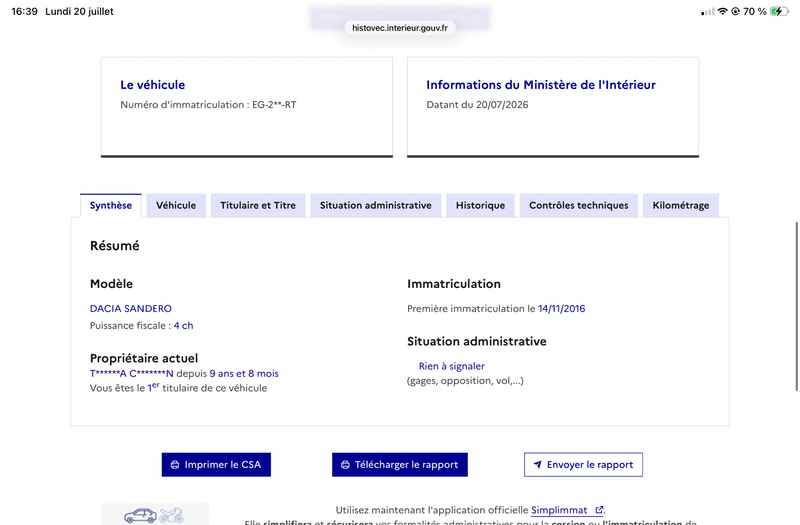This screenshot has height=525, width=800.
Task: Click the Imprimer le CSA button
Action: click(x=216, y=465)
